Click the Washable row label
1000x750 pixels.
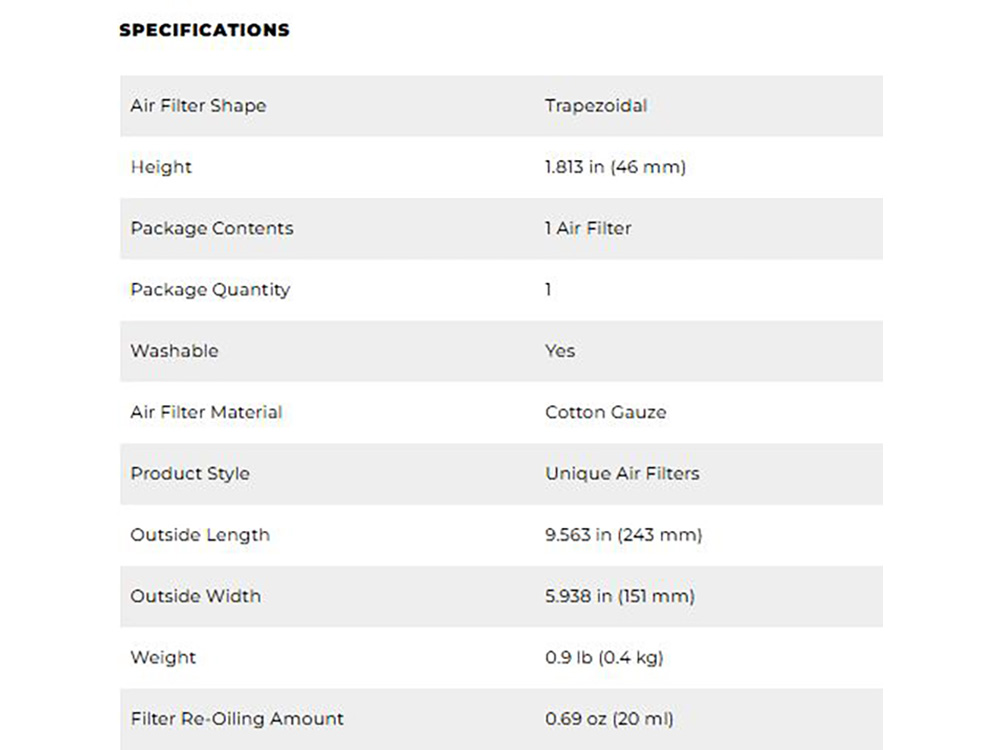tap(174, 351)
